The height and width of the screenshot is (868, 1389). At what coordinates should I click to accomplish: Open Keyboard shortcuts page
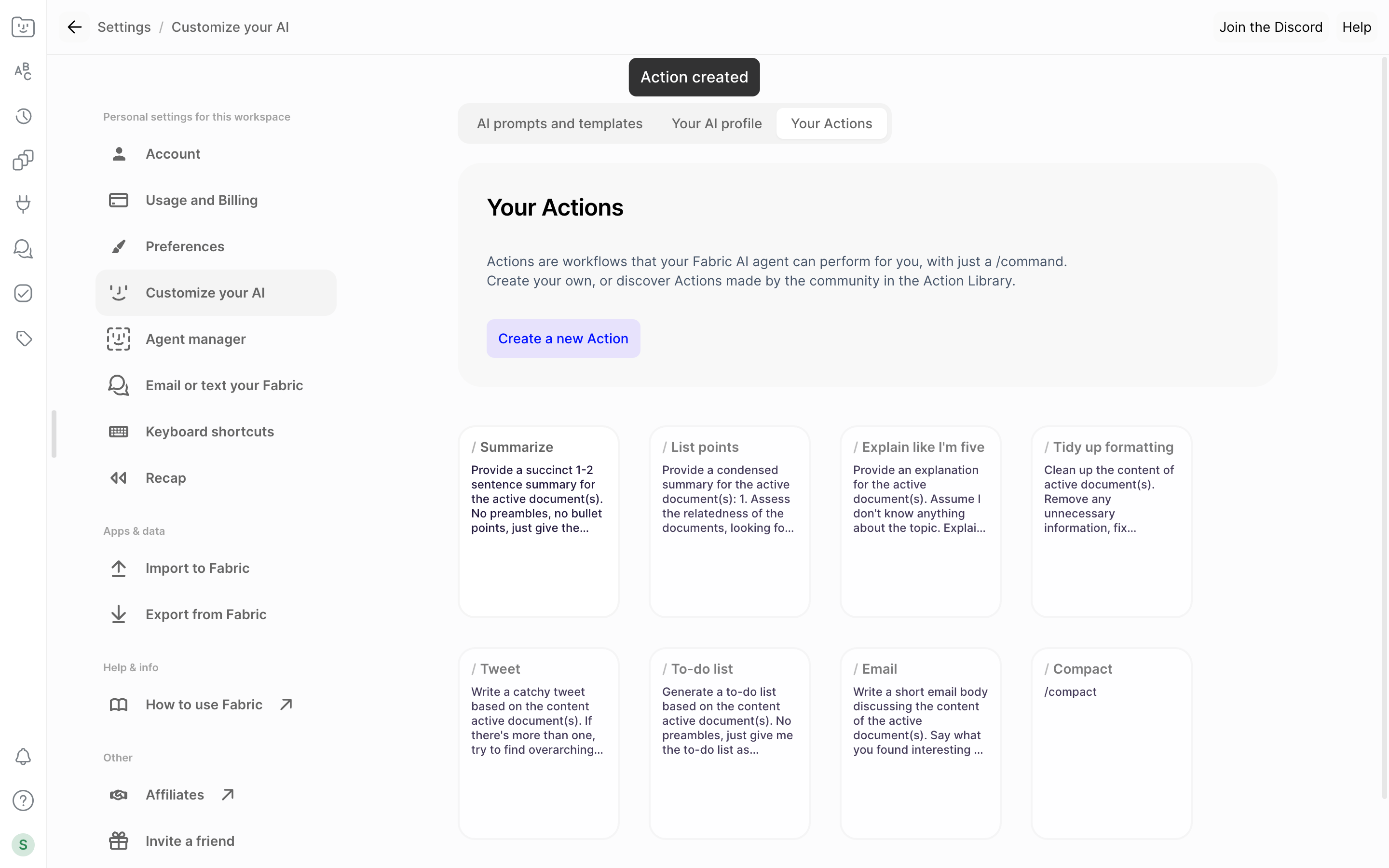(216, 432)
